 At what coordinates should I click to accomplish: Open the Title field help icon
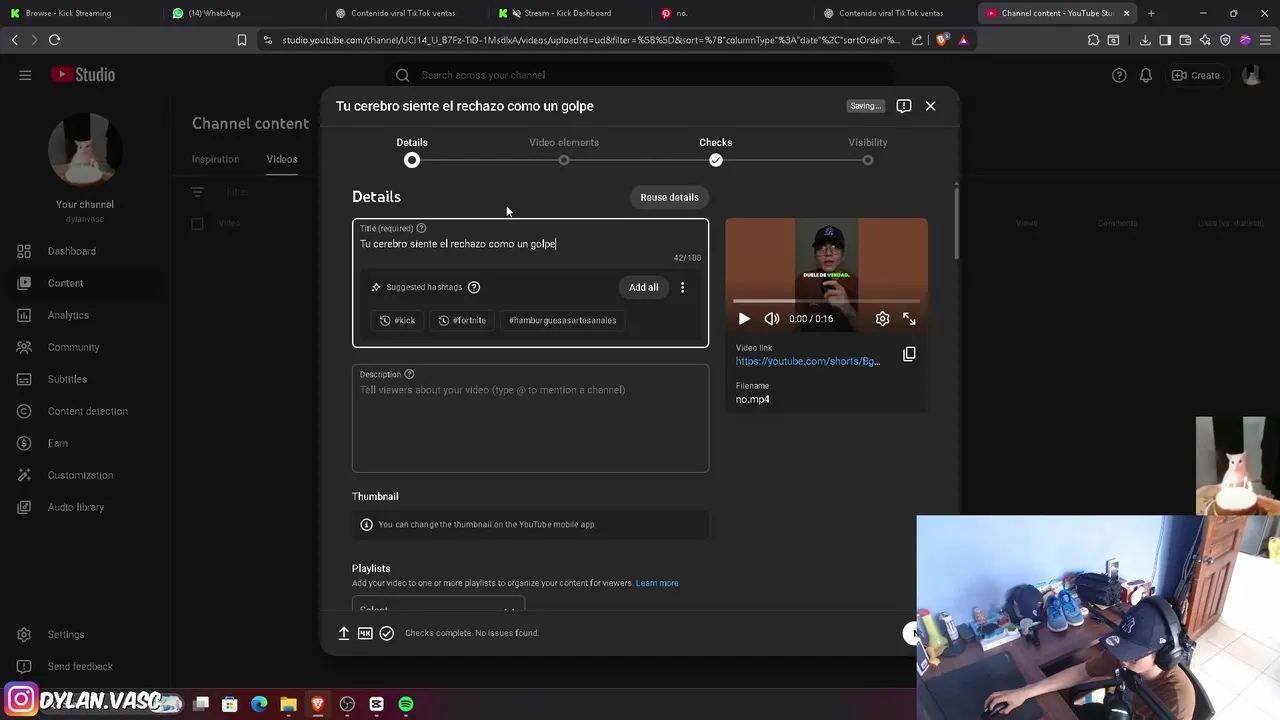coord(421,228)
